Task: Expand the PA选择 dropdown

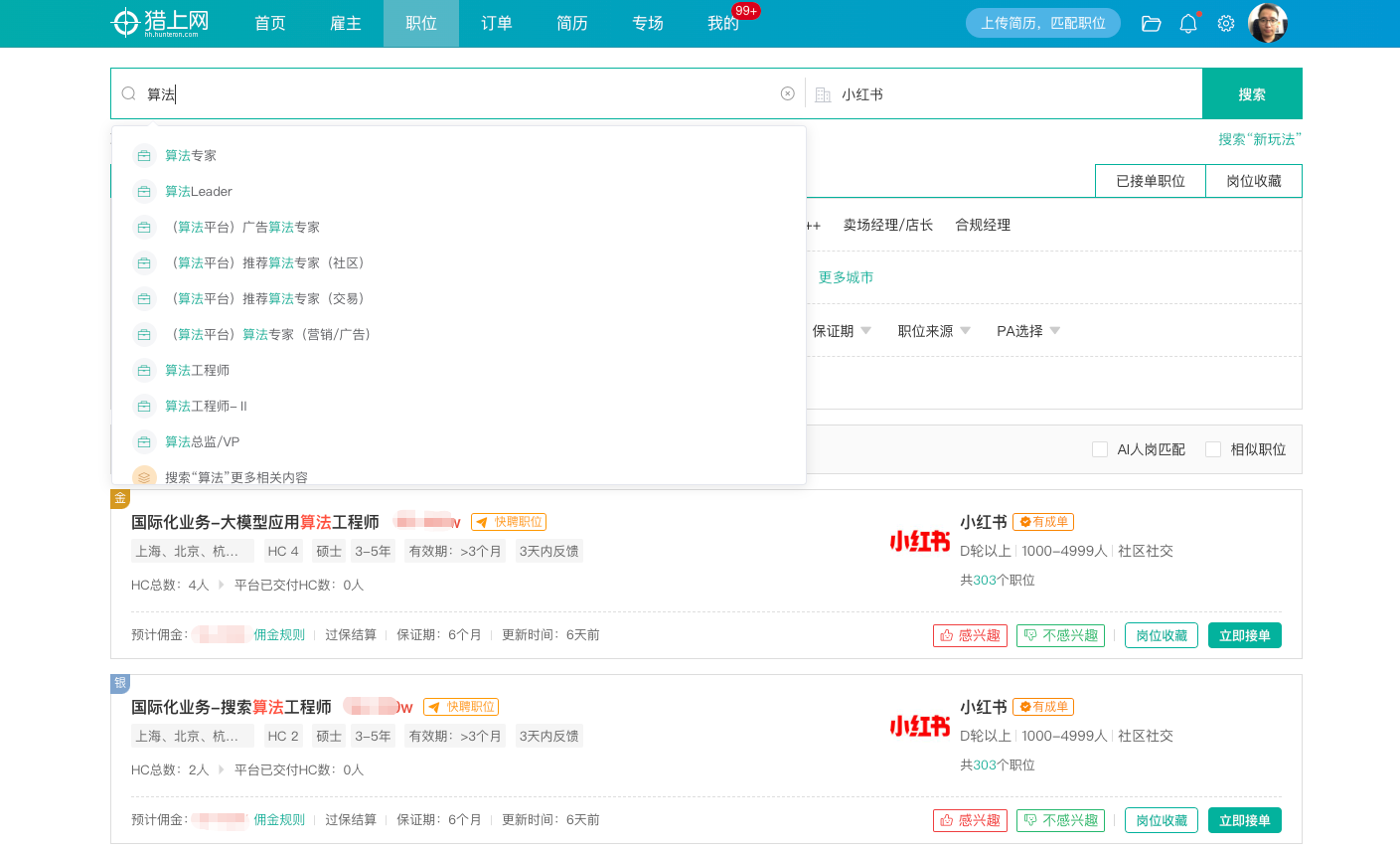Action: pos(1028,331)
